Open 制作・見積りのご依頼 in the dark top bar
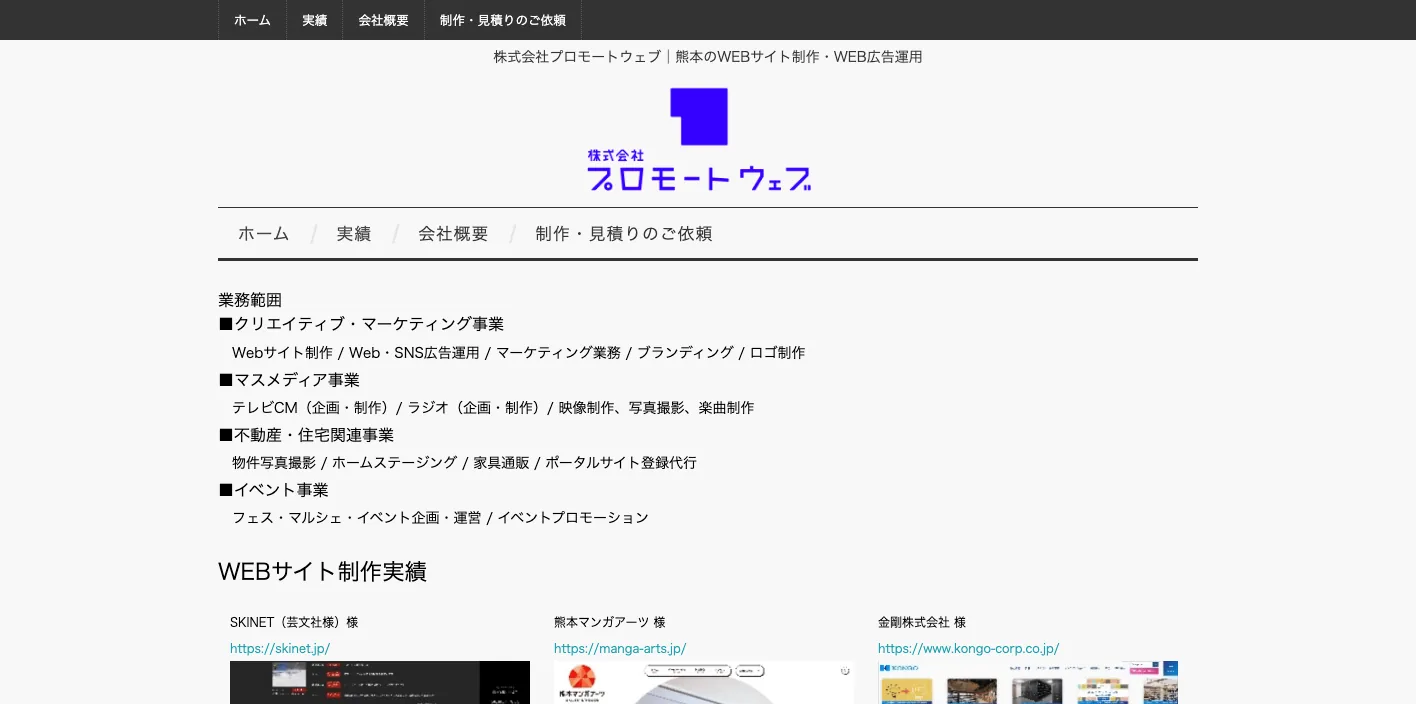 [503, 20]
